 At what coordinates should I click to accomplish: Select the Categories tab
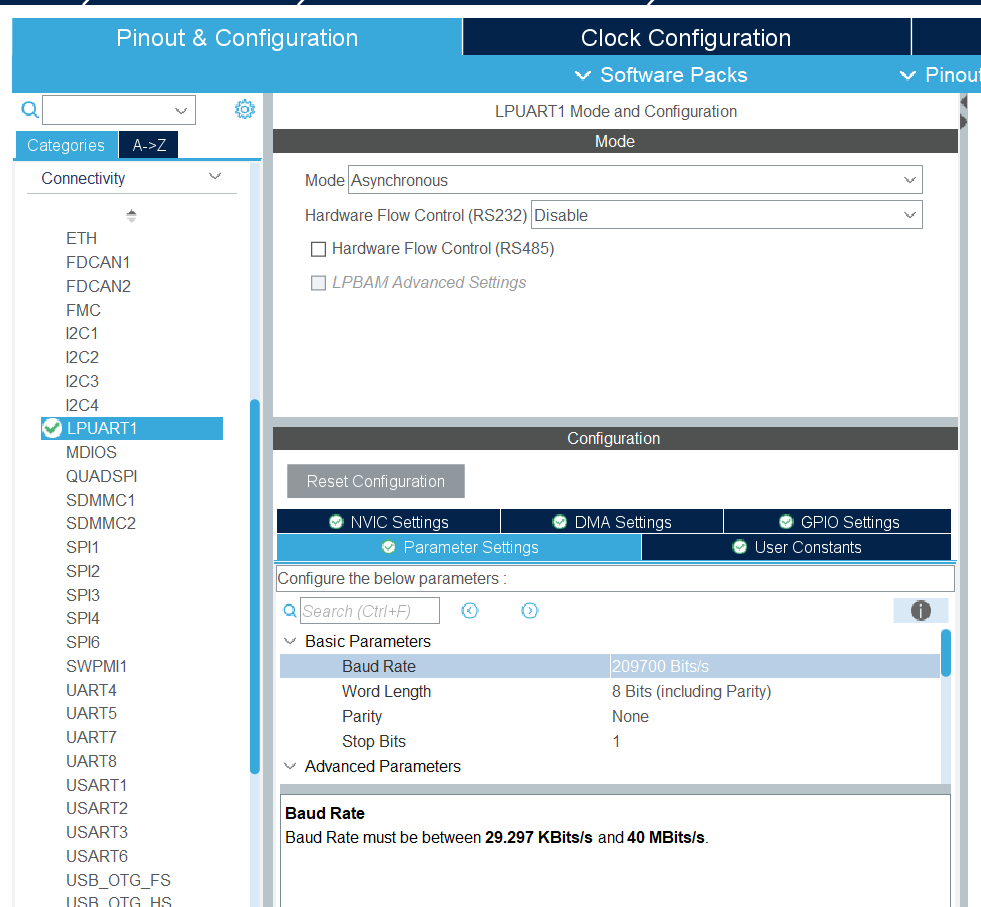(x=66, y=145)
